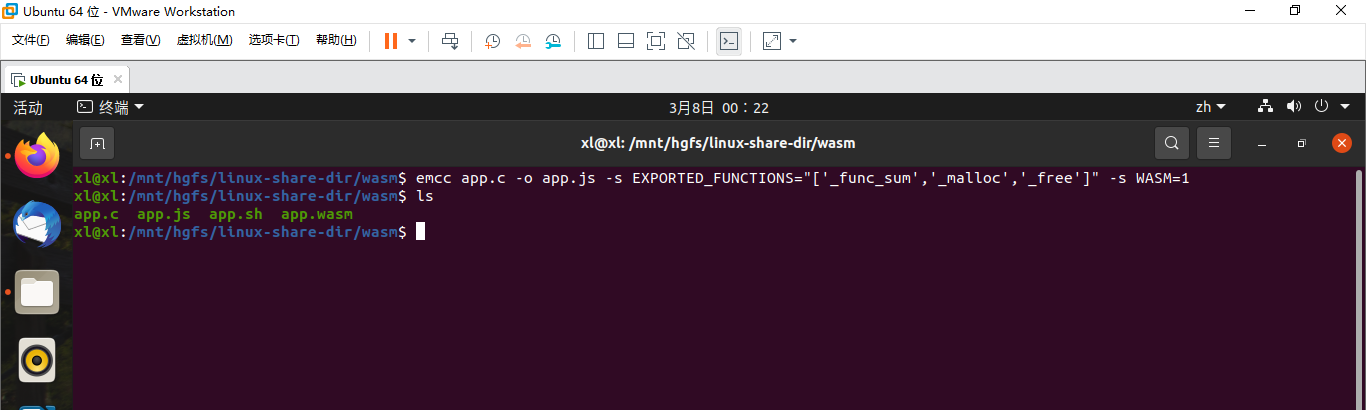This screenshot has width=1366, height=410.
Task: Open the 虚拟机(M) menu
Action: (x=204, y=40)
